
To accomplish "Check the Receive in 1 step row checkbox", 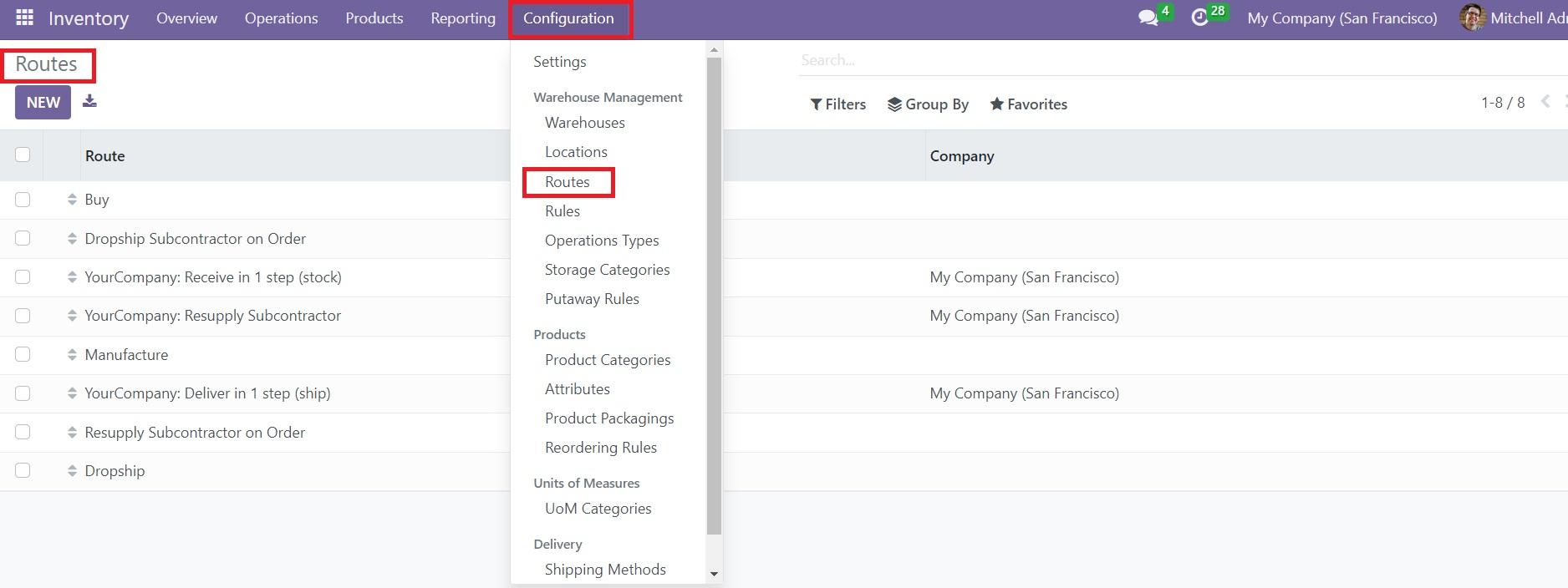I will tap(23, 277).
